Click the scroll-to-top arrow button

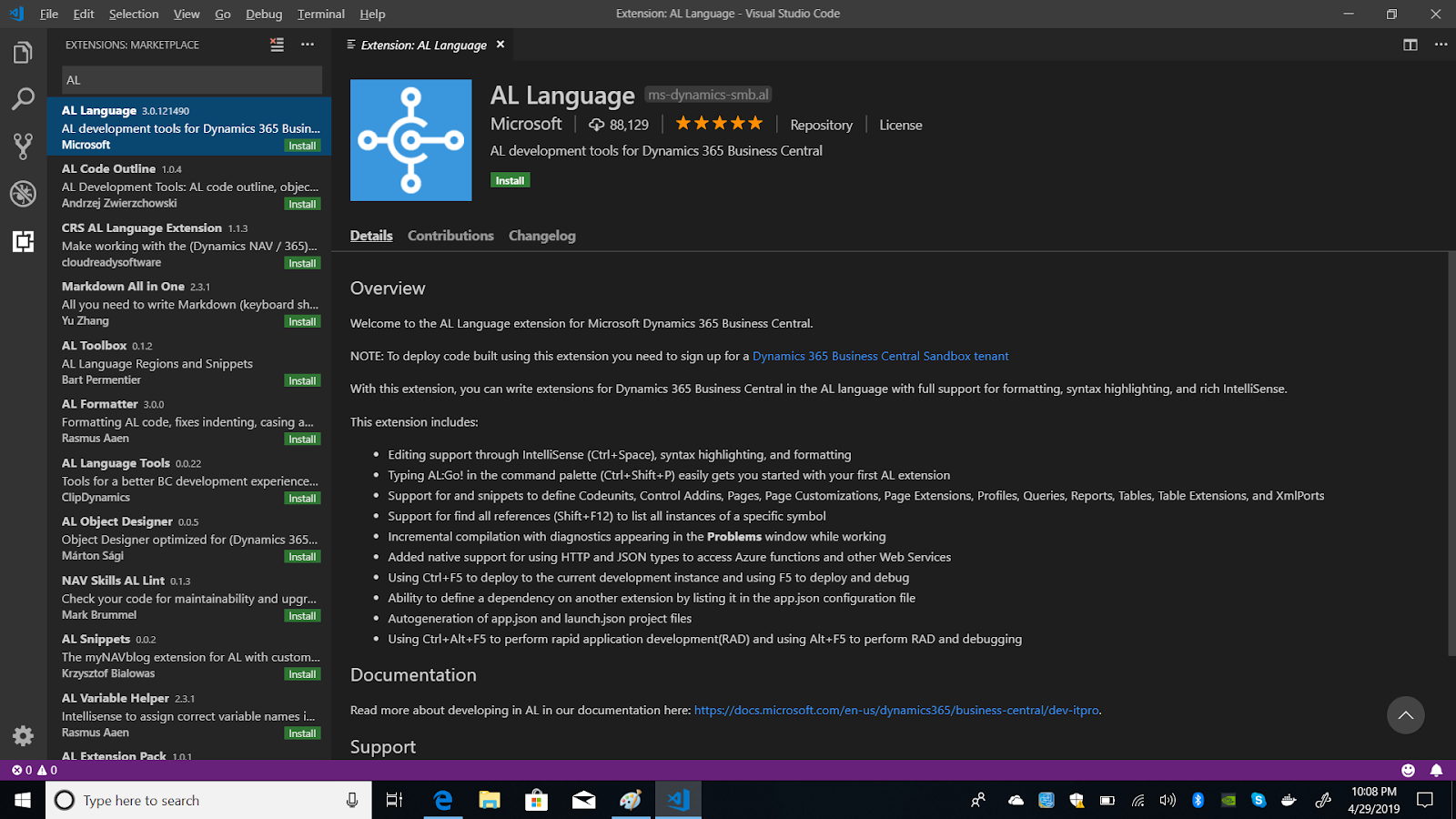(x=1406, y=715)
